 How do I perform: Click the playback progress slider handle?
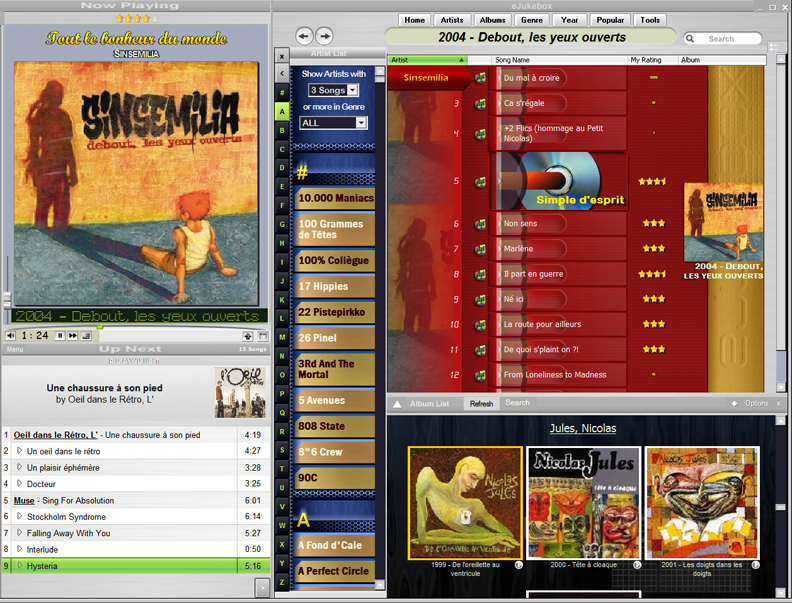99,327
